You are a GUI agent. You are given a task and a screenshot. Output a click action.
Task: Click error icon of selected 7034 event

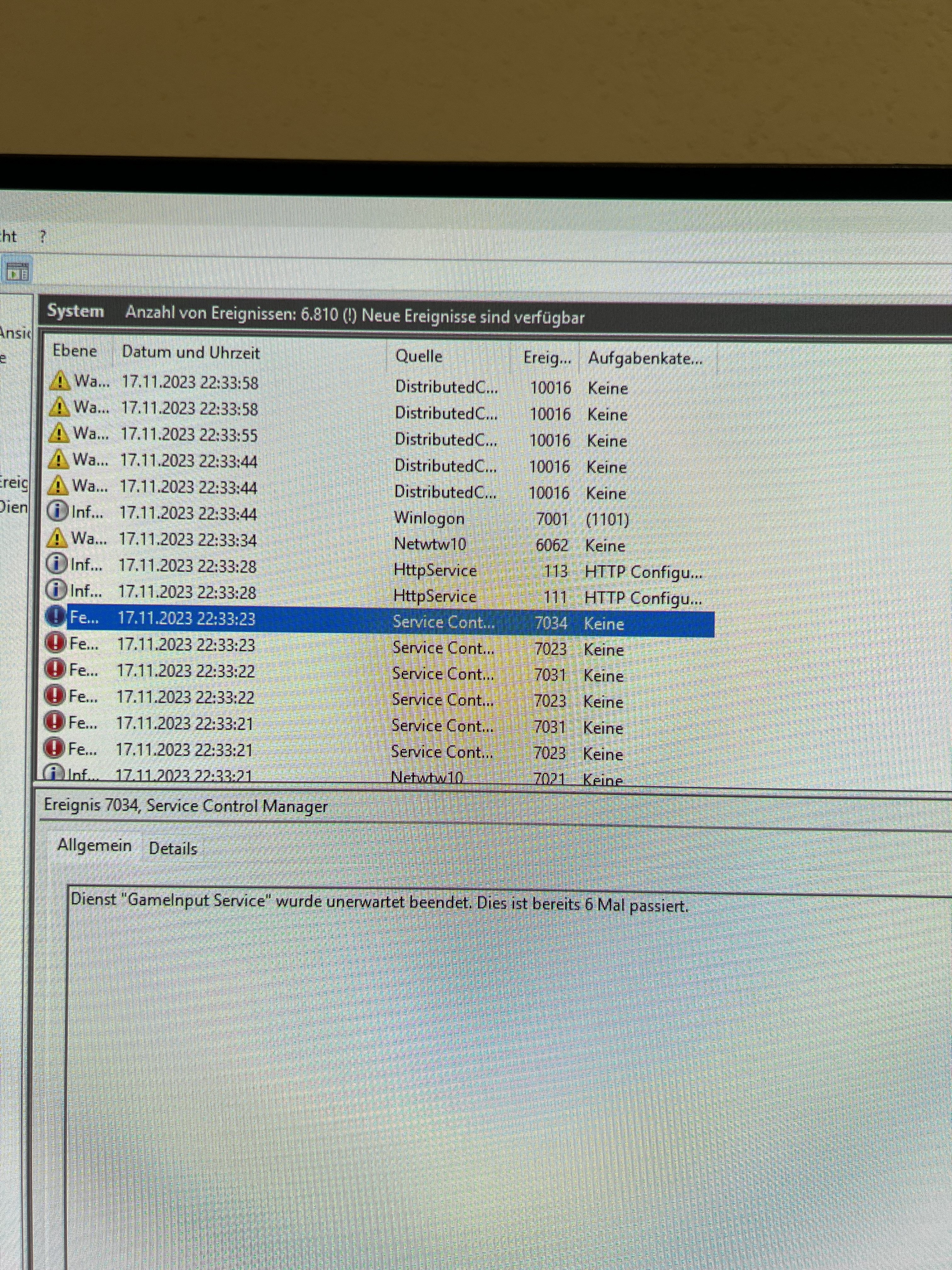56,617
